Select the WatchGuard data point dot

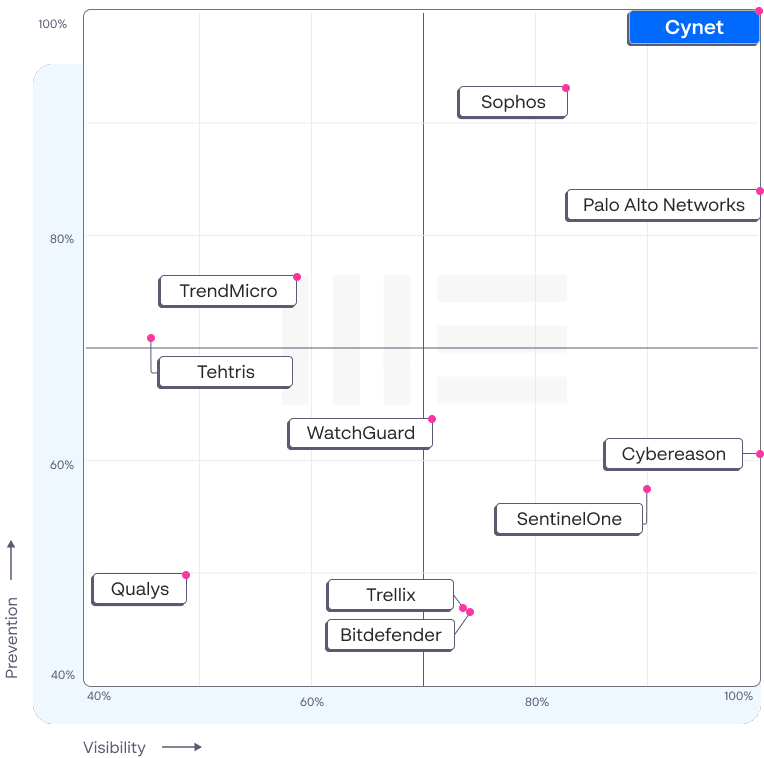pos(432,419)
